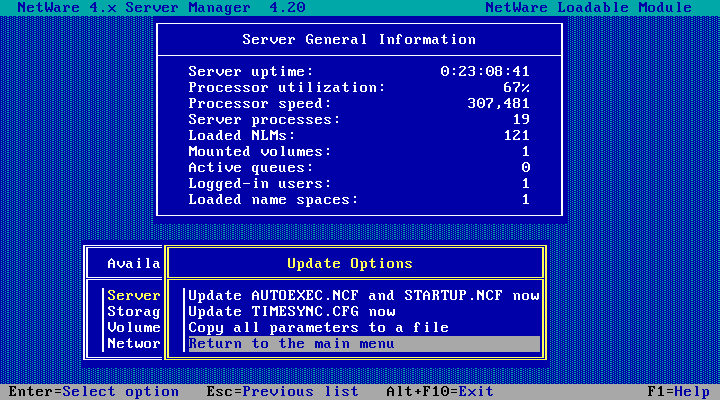Click the 'Server General Information' heading
Viewport: 720px width, 400px height.
(359, 39)
